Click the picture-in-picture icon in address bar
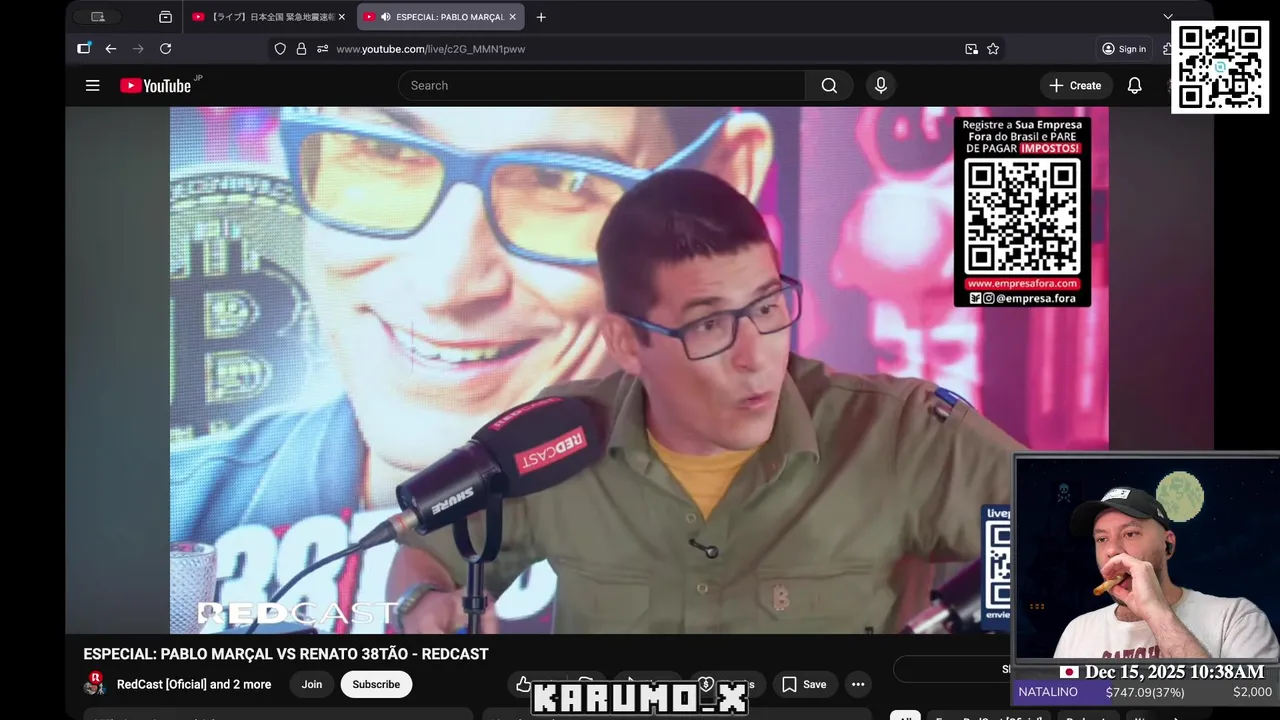The image size is (1280, 720). [971, 48]
